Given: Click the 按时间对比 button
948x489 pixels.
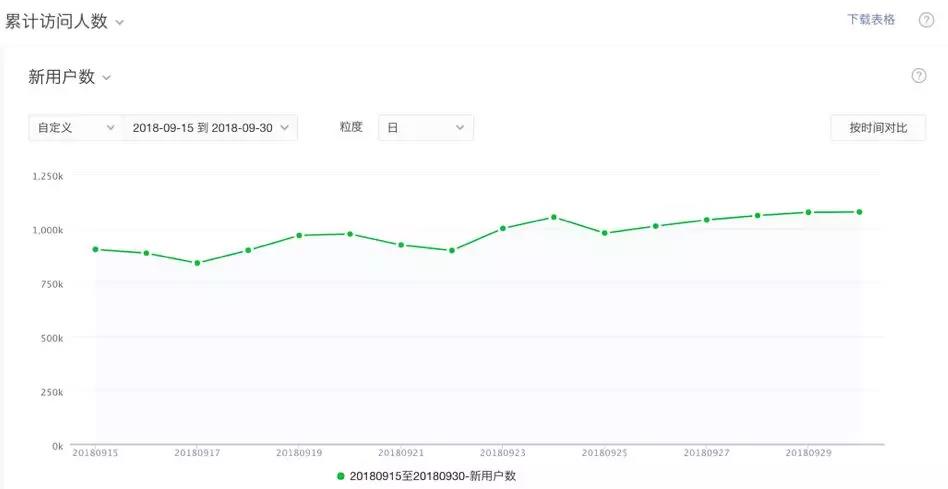Looking at the screenshot, I should [x=878, y=128].
